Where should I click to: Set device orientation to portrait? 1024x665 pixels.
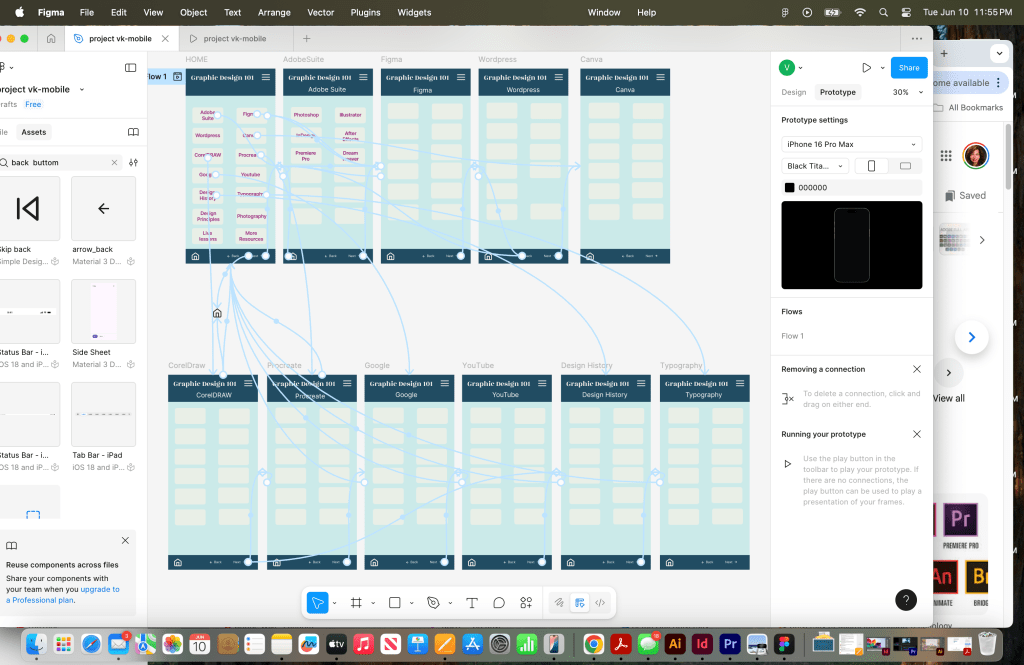click(871, 166)
